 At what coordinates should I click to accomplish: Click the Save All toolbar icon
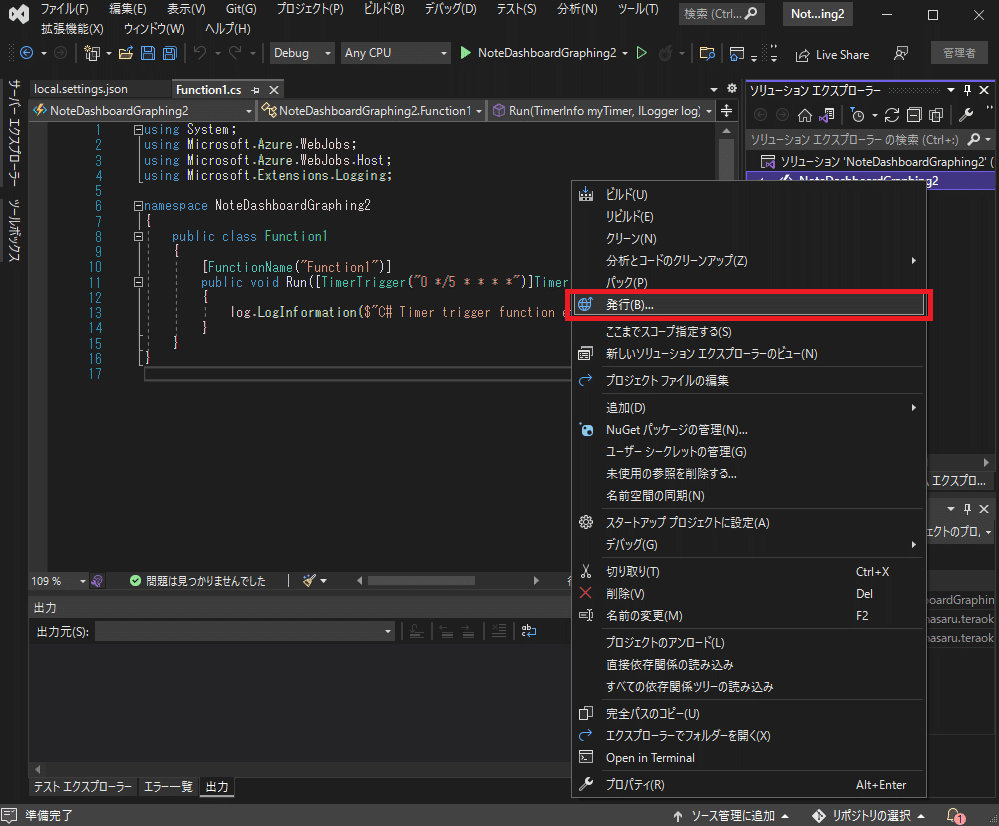169,53
